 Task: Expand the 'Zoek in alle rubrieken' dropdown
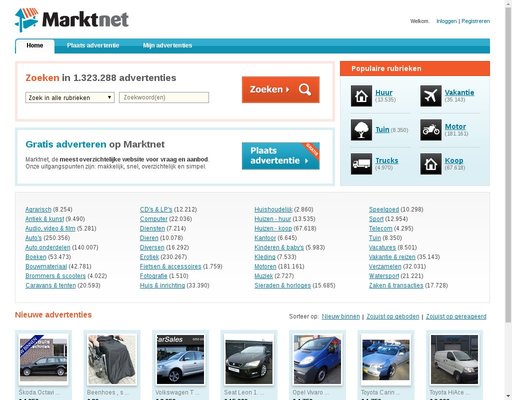(70, 98)
